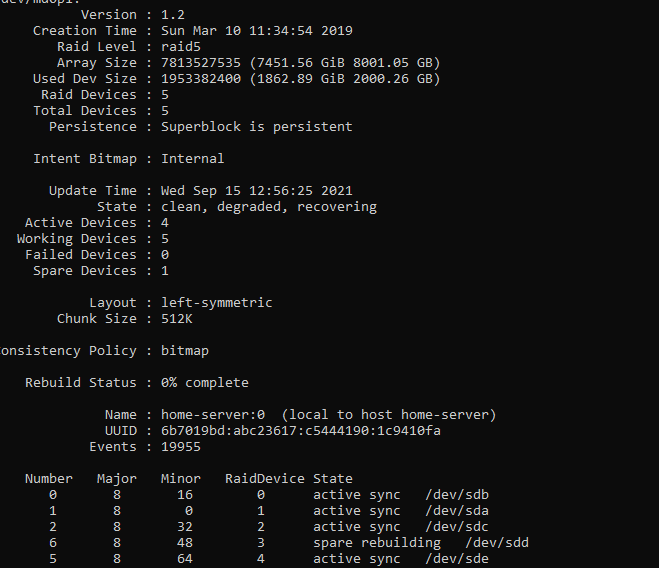Click the Active Devices count
This screenshot has height=568, width=659.
click(165, 223)
